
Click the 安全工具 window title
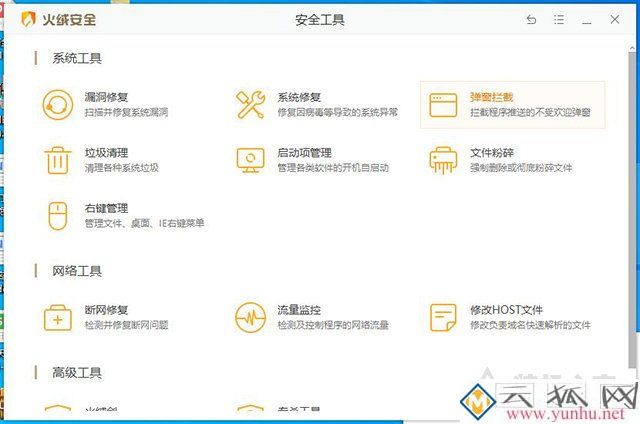pyautogui.click(x=320, y=20)
